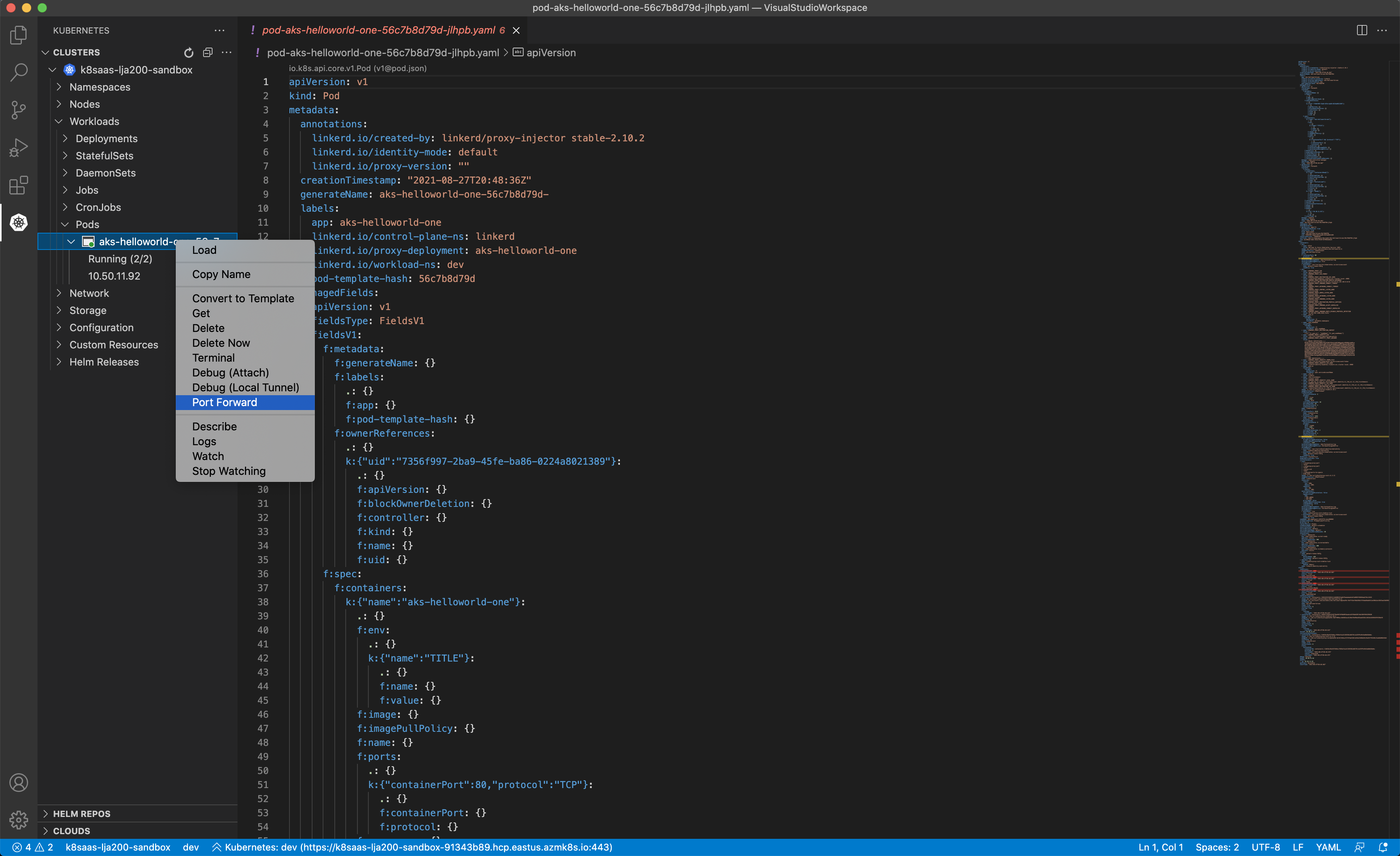Viewport: 1400px width, 856px height.
Task: Open editor more actions menu
Action: tap(1382, 31)
